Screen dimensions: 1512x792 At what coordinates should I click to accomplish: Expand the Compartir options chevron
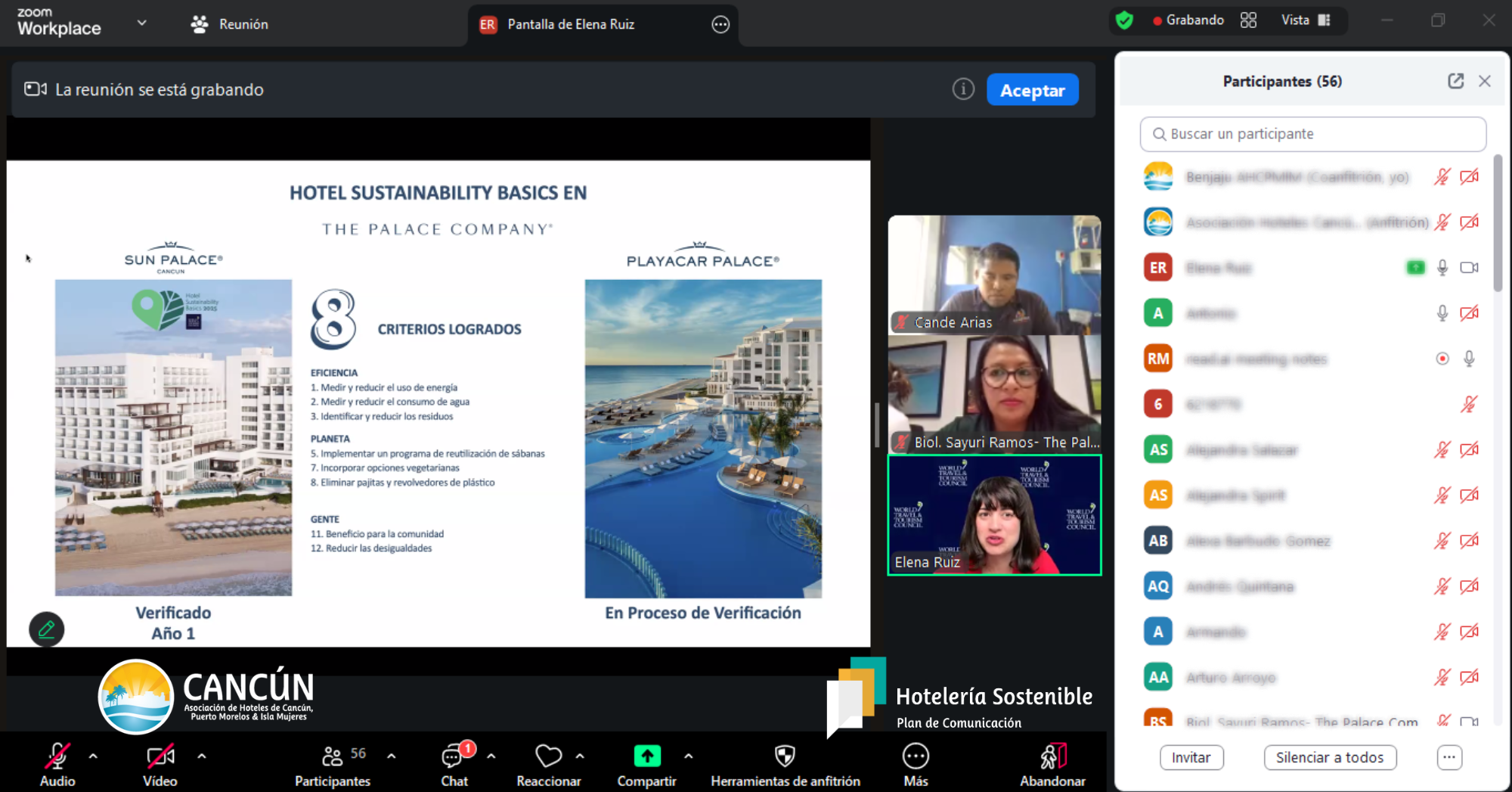(x=688, y=756)
